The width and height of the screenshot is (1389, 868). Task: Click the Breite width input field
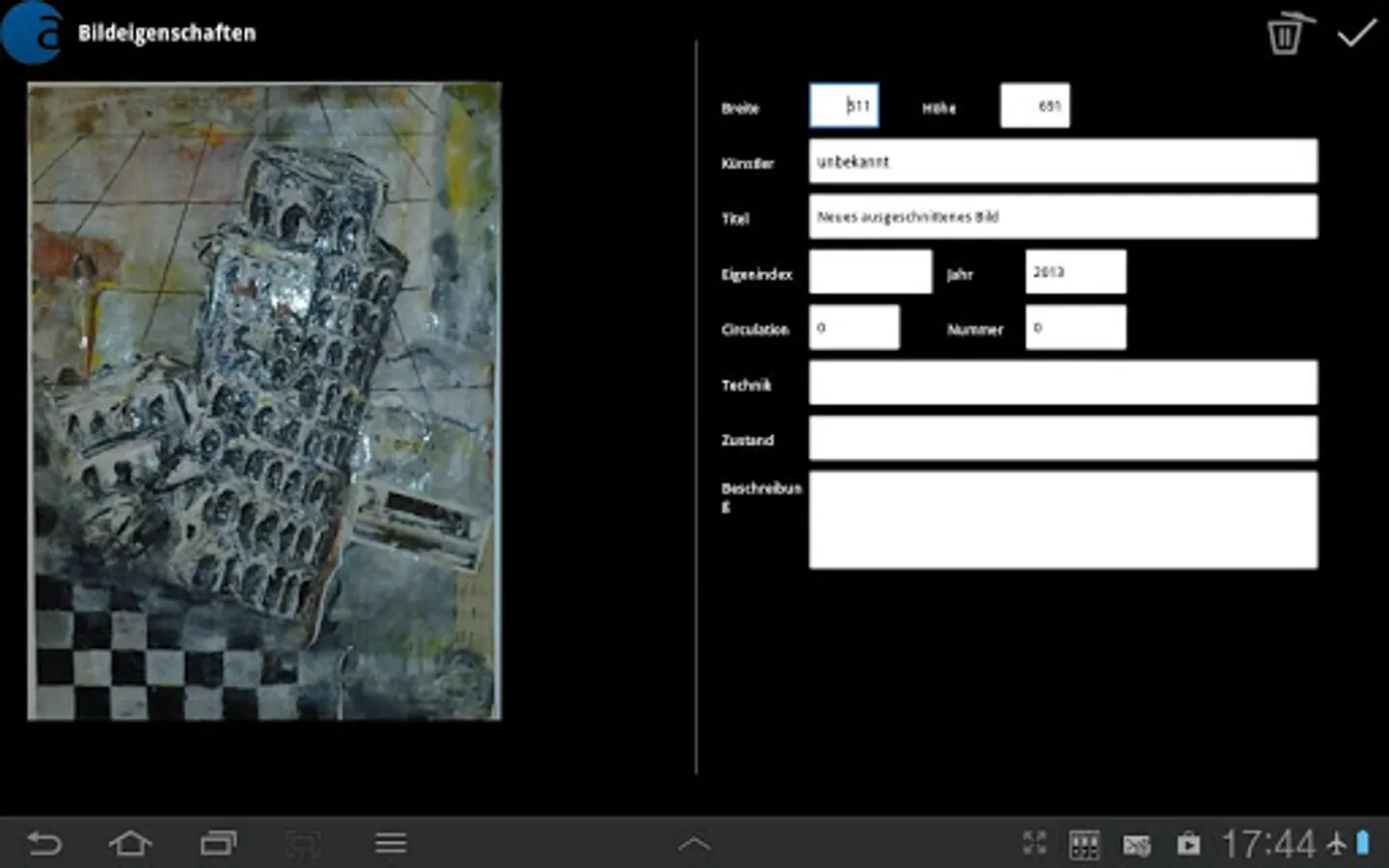click(844, 106)
